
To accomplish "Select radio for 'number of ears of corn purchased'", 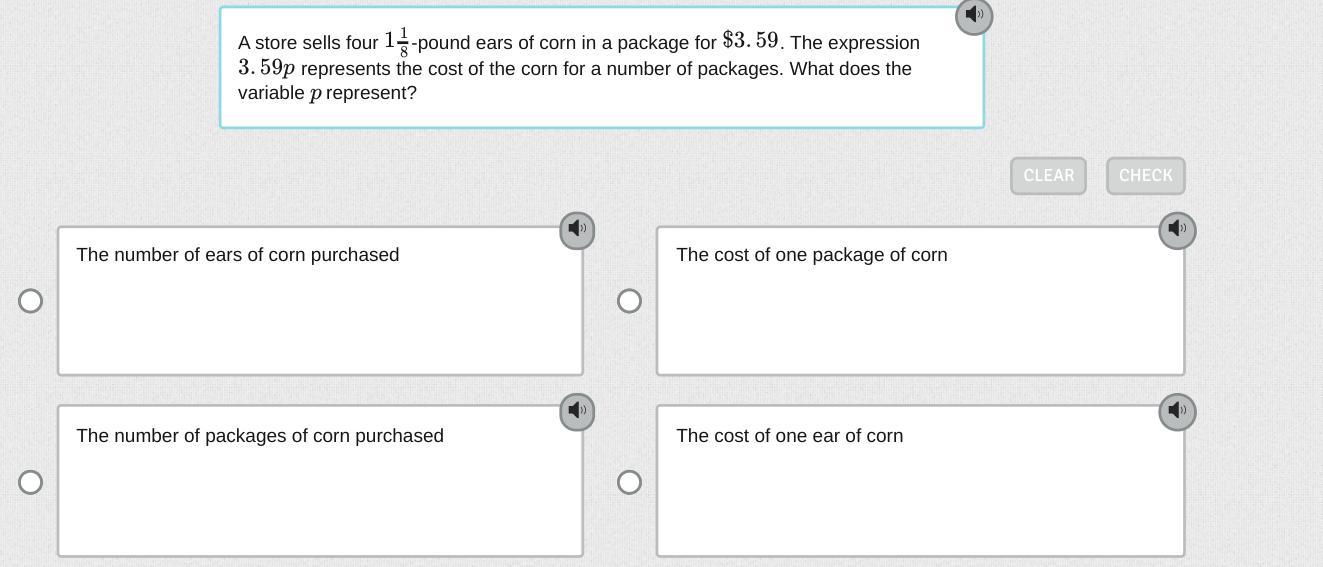I will pos(31,301).
